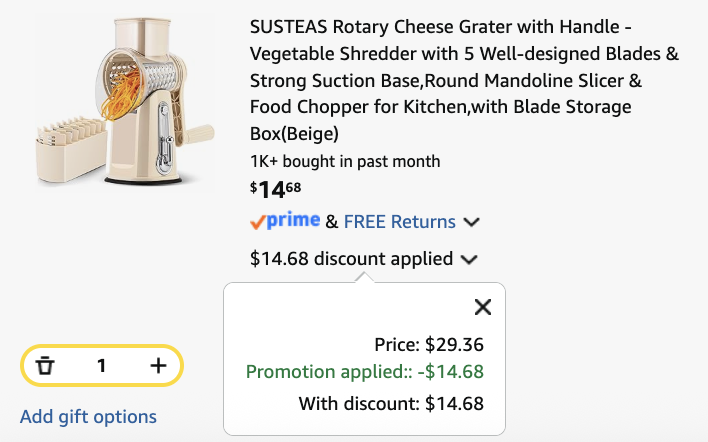Increase quantity with the plus icon
Screen dimensions: 708x442
coord(158,366)
